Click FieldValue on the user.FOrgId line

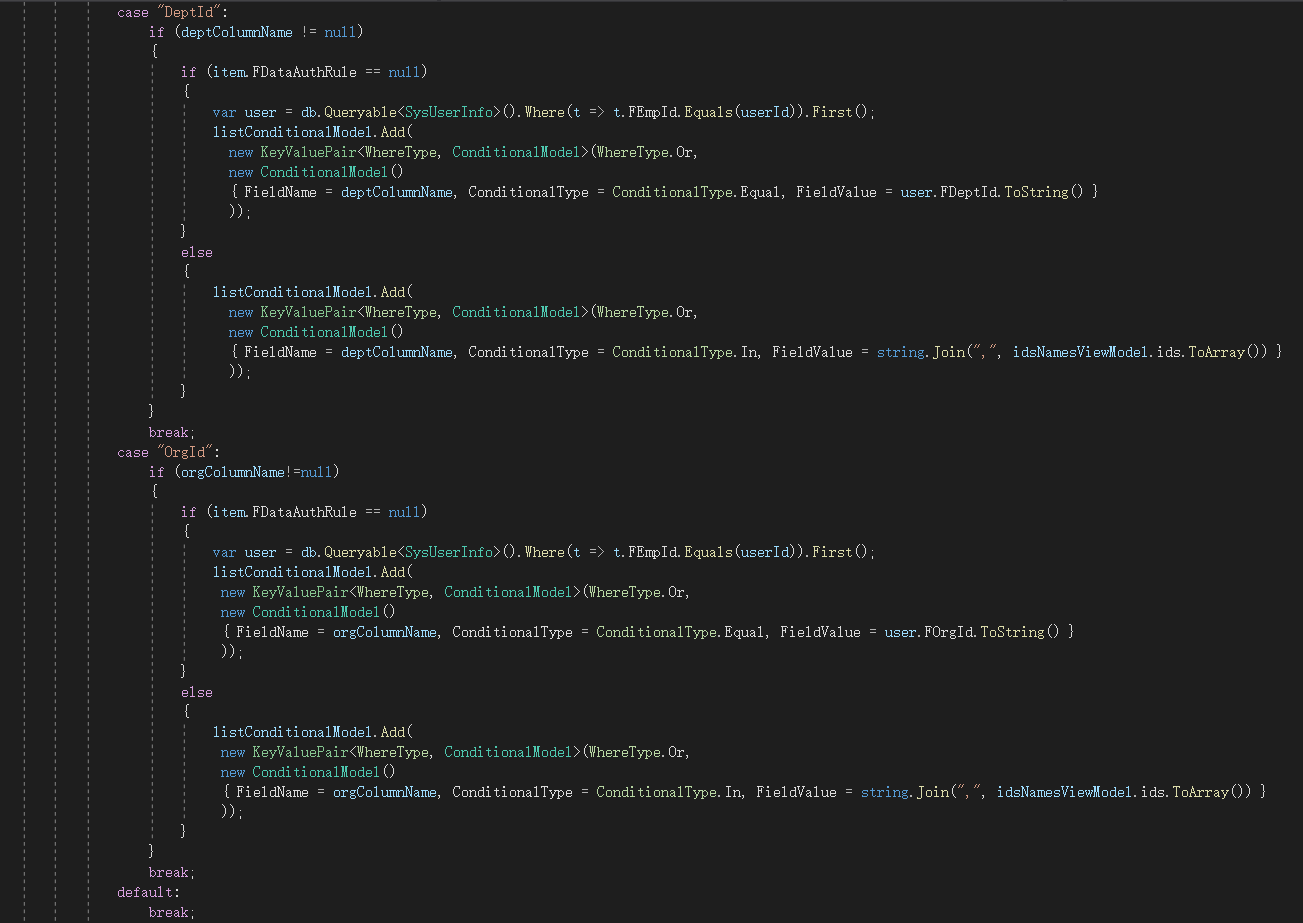(820, 632)
